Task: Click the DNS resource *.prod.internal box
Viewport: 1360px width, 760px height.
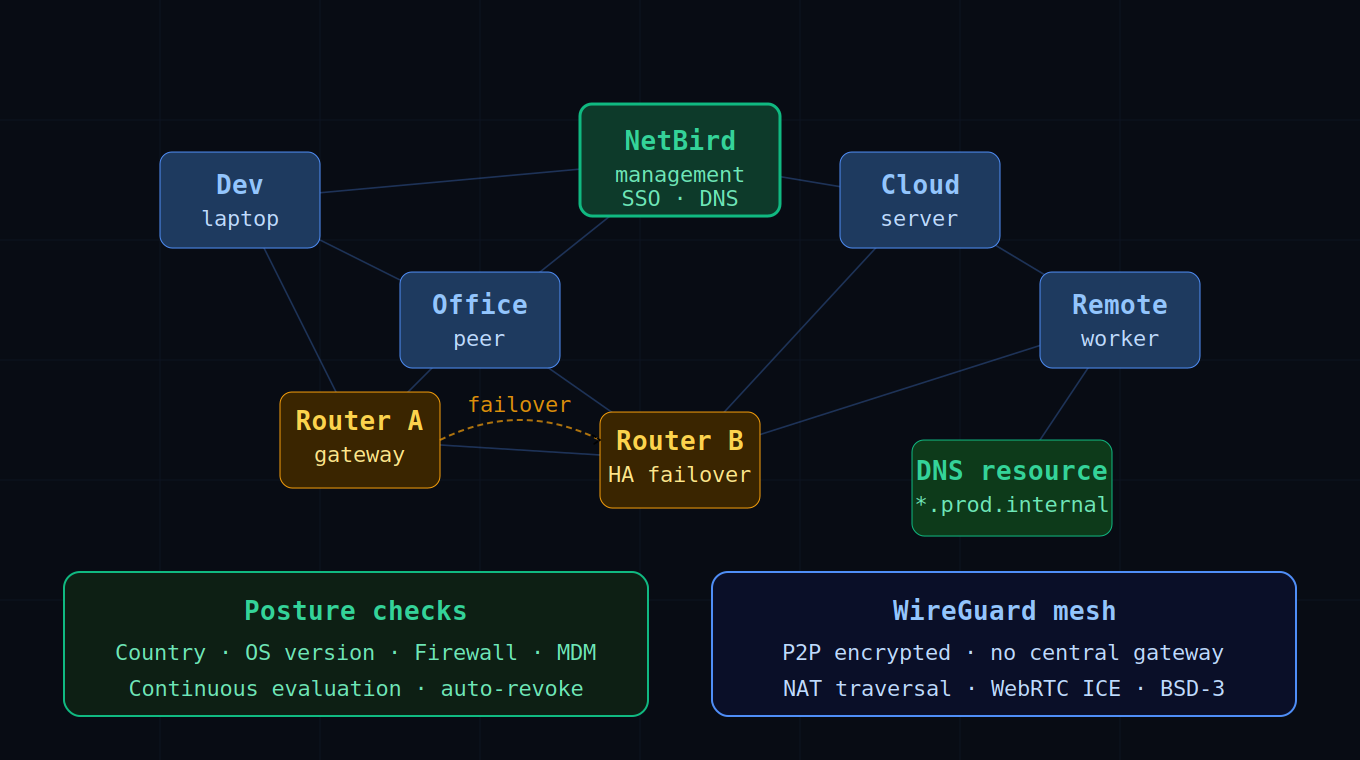Action: coord(1012,488)
